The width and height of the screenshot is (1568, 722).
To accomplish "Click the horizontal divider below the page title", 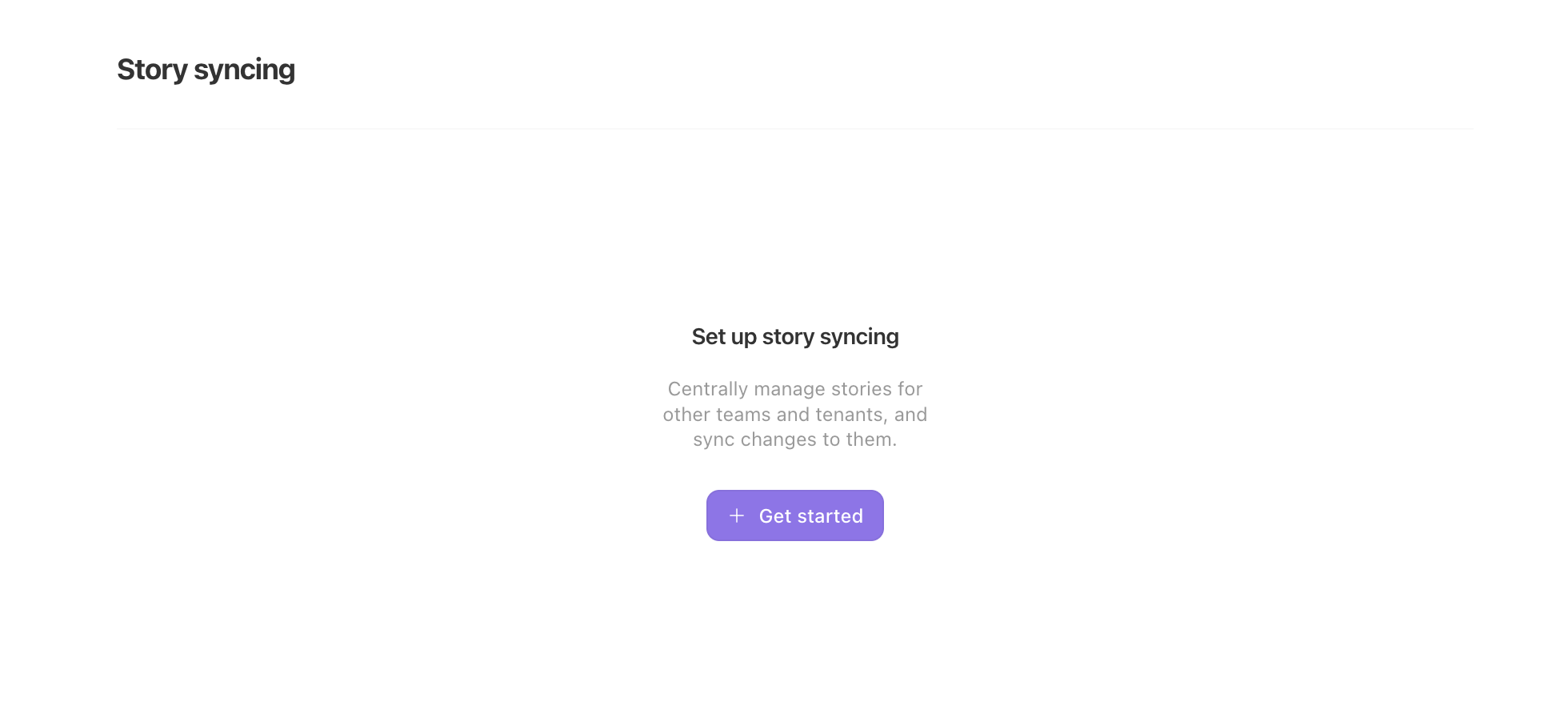I will (x=795, y=128).
